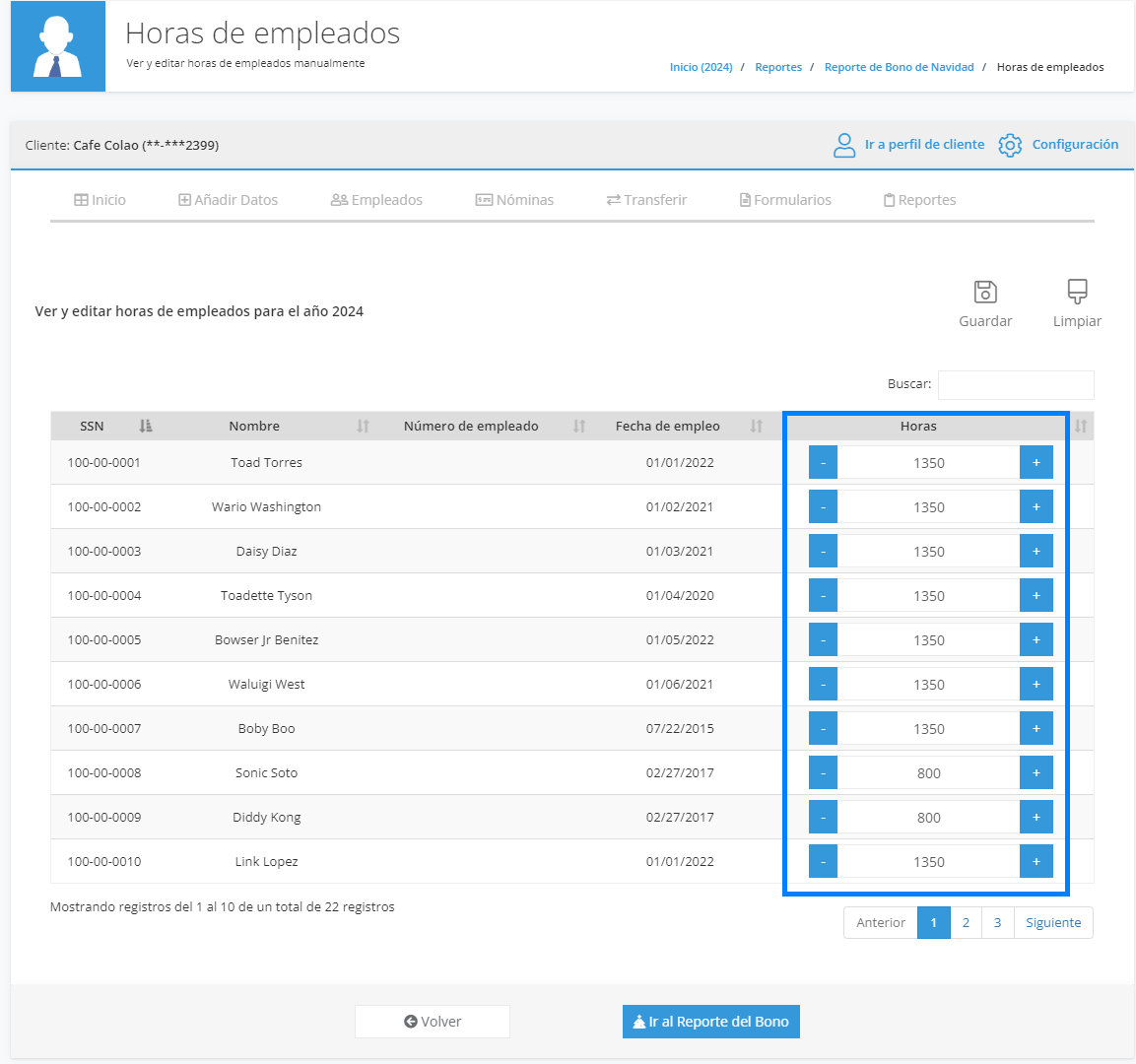Decrease hours for Boby Boo
The width and height of the screenshot is (1136, 1064).
[x=823, y=728]
